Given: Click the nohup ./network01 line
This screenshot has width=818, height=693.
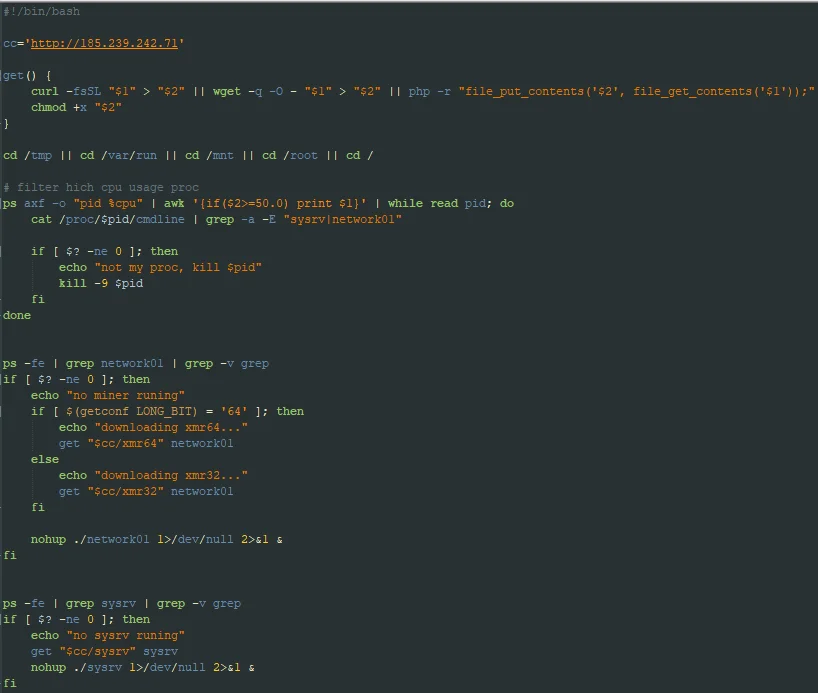Looking at the screenshot, I should 157,540.
